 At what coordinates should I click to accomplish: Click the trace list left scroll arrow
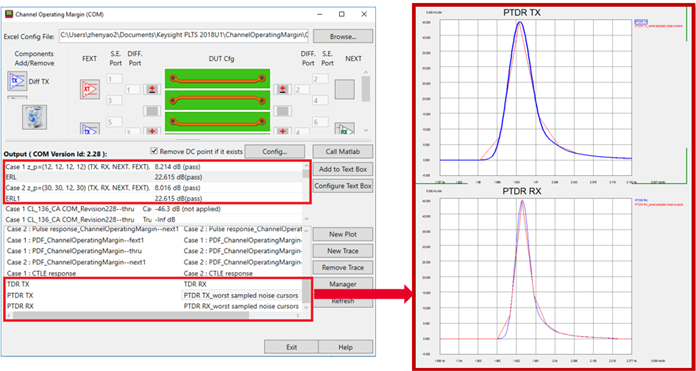9,315
